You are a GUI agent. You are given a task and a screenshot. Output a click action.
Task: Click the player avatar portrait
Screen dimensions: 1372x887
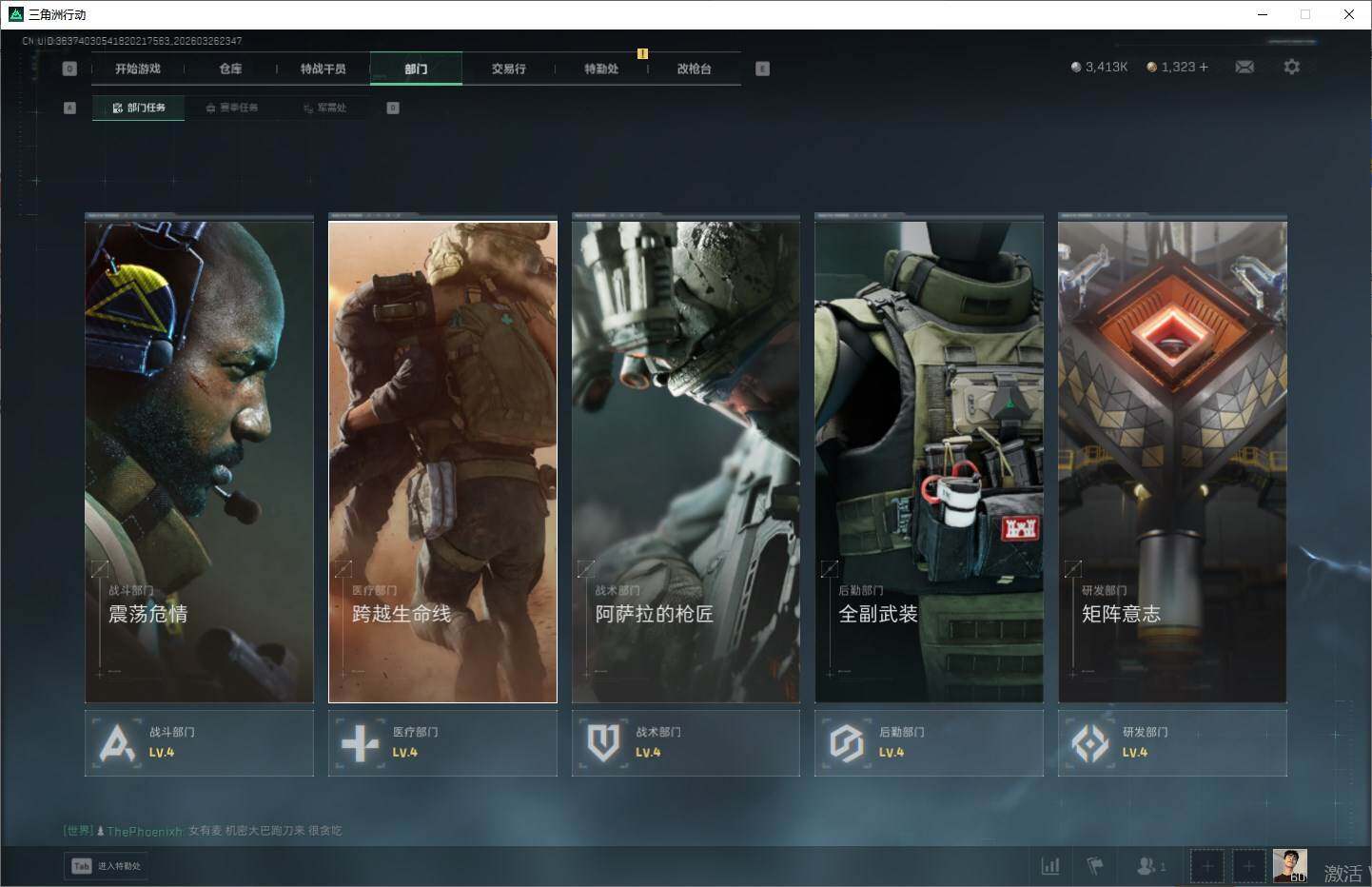coord(1289,865)
